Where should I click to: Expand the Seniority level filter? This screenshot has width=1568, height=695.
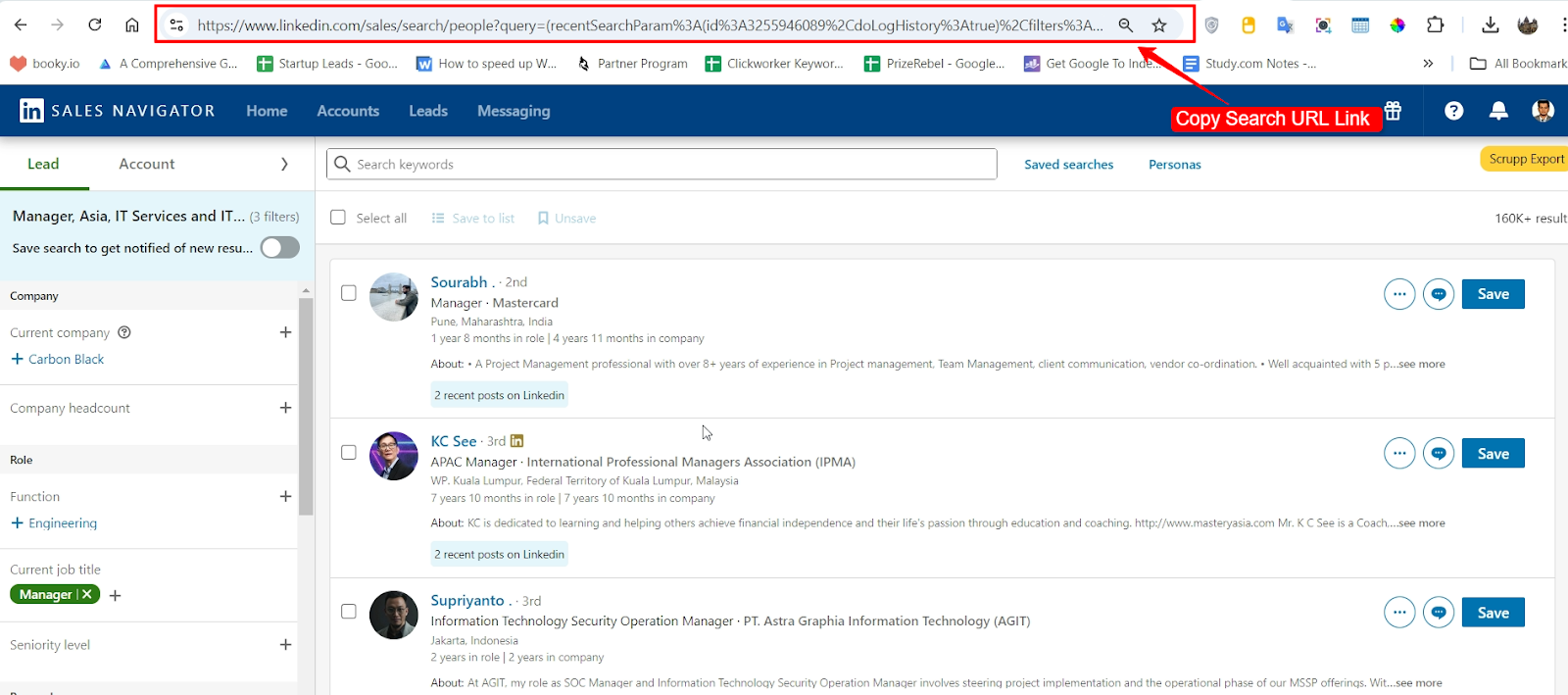(x=285, y=644)
